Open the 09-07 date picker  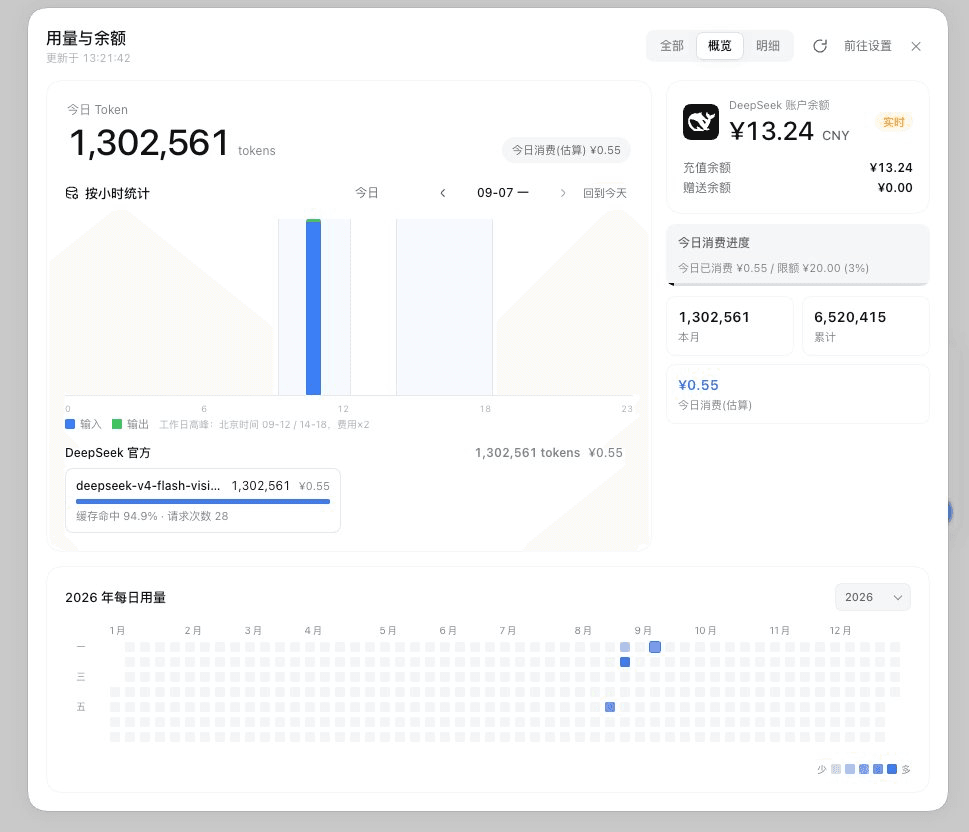(x=502, y=193)
